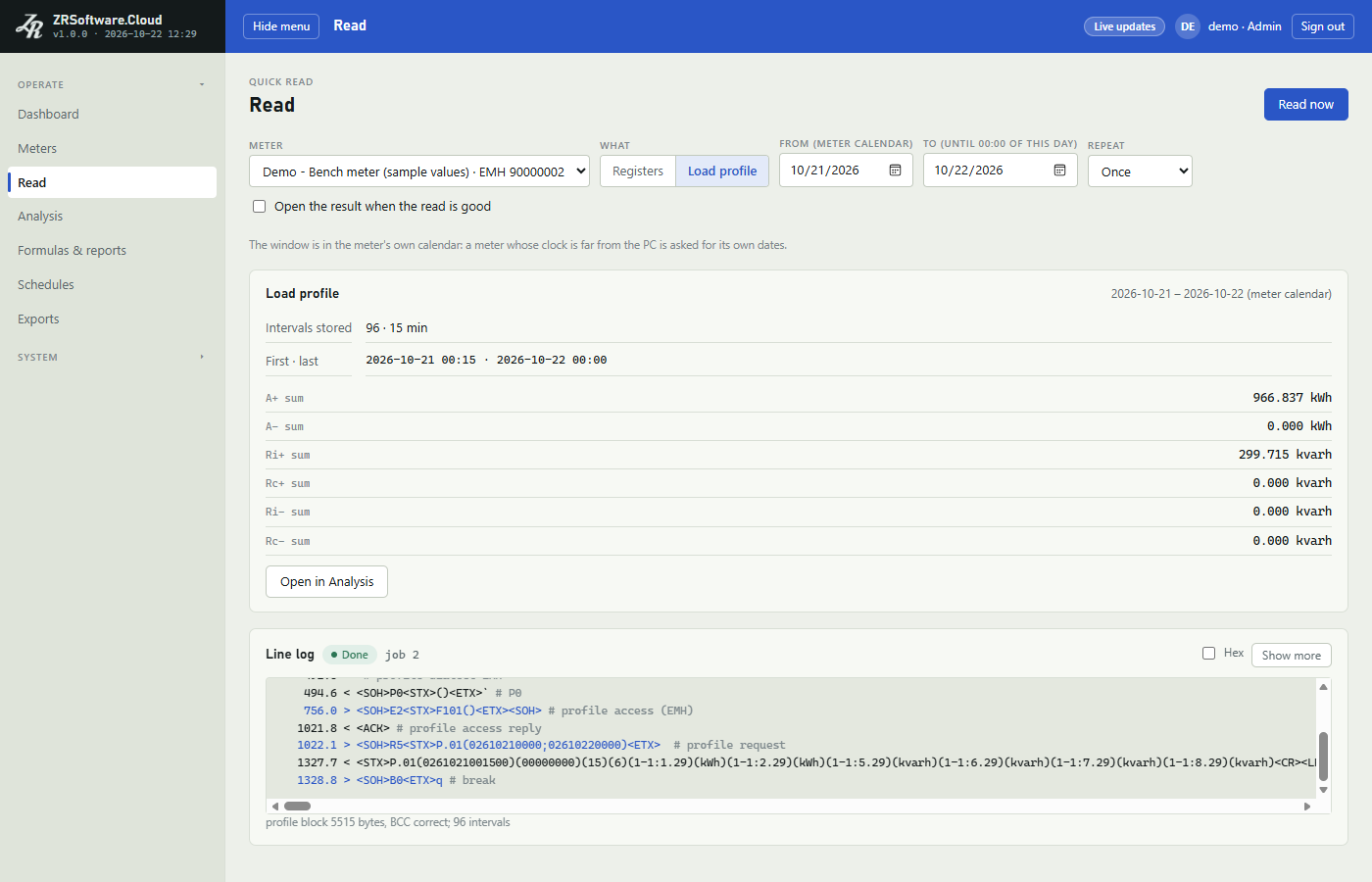
Task: Click Show more in the Line log
Action: [x=1292, y=655]
